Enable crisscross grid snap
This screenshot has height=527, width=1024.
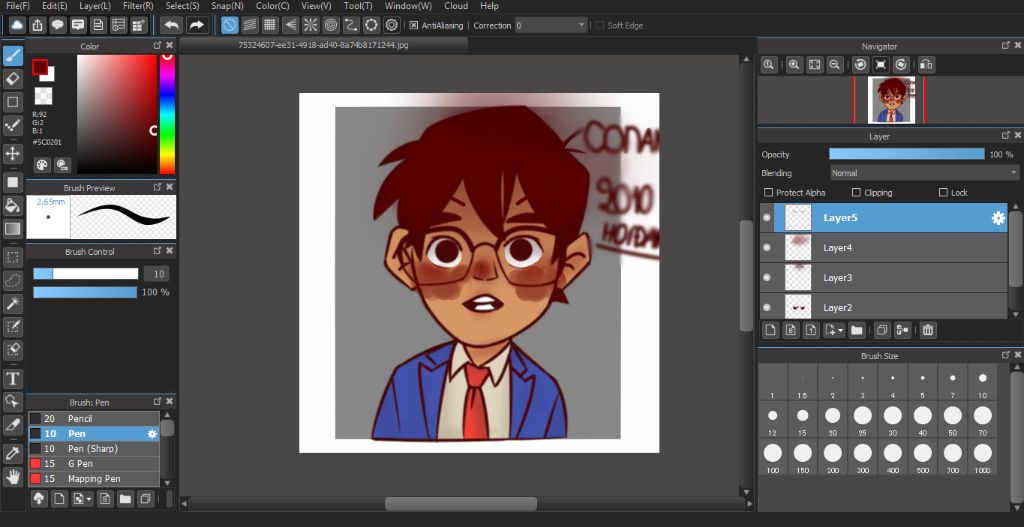coord(270,25)
